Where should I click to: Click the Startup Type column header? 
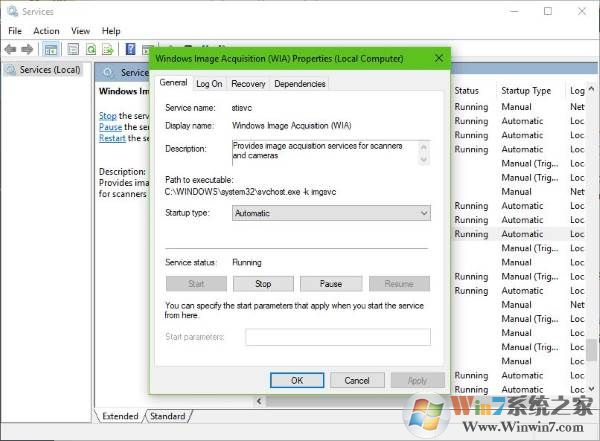(526, 91)
